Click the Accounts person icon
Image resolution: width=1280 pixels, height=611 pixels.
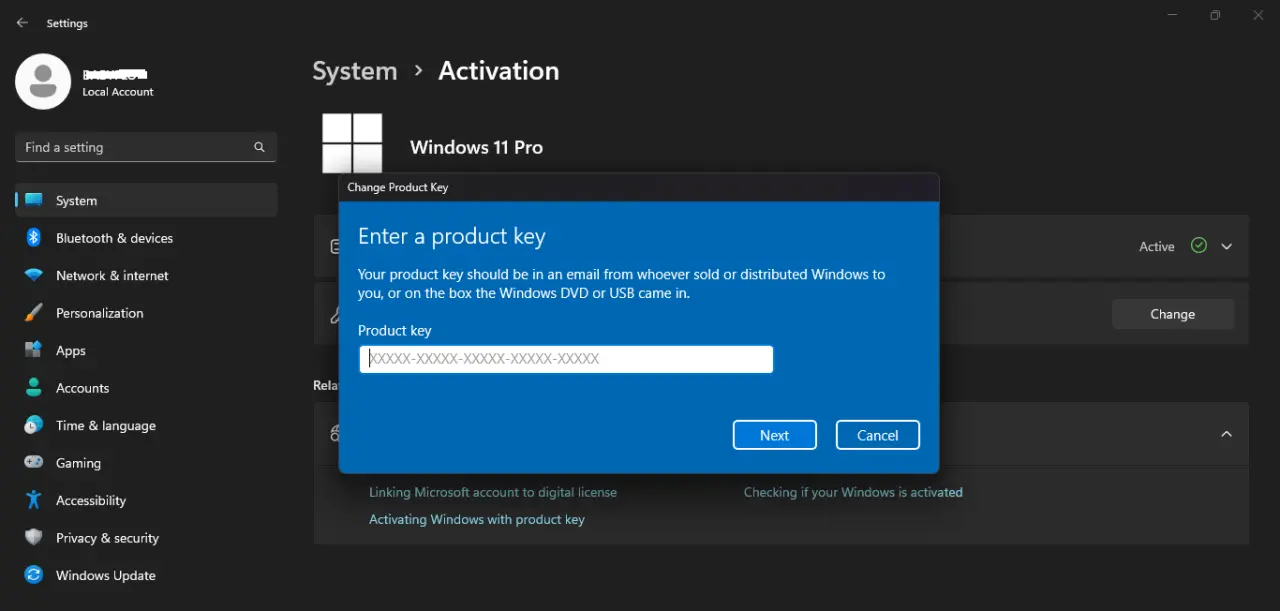tap(34, 388)
